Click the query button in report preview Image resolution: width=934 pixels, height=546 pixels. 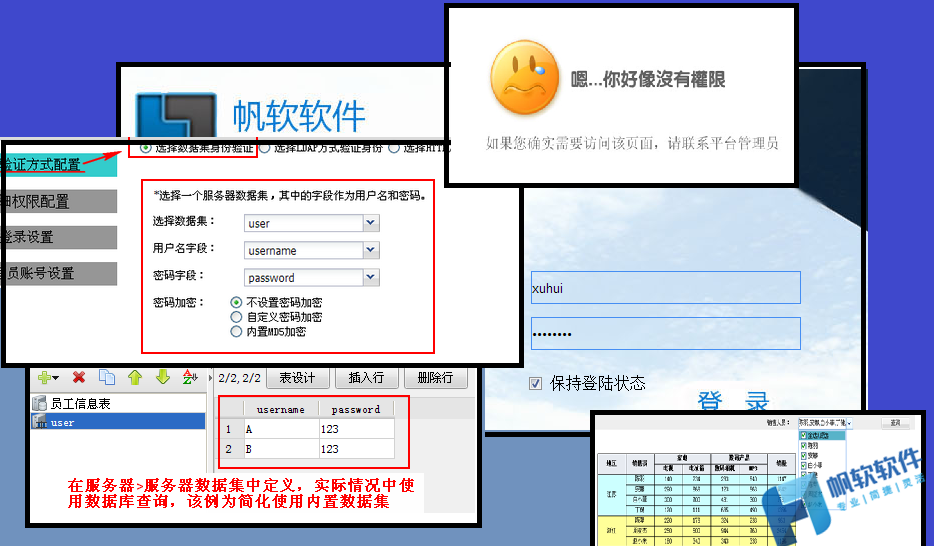895,423
